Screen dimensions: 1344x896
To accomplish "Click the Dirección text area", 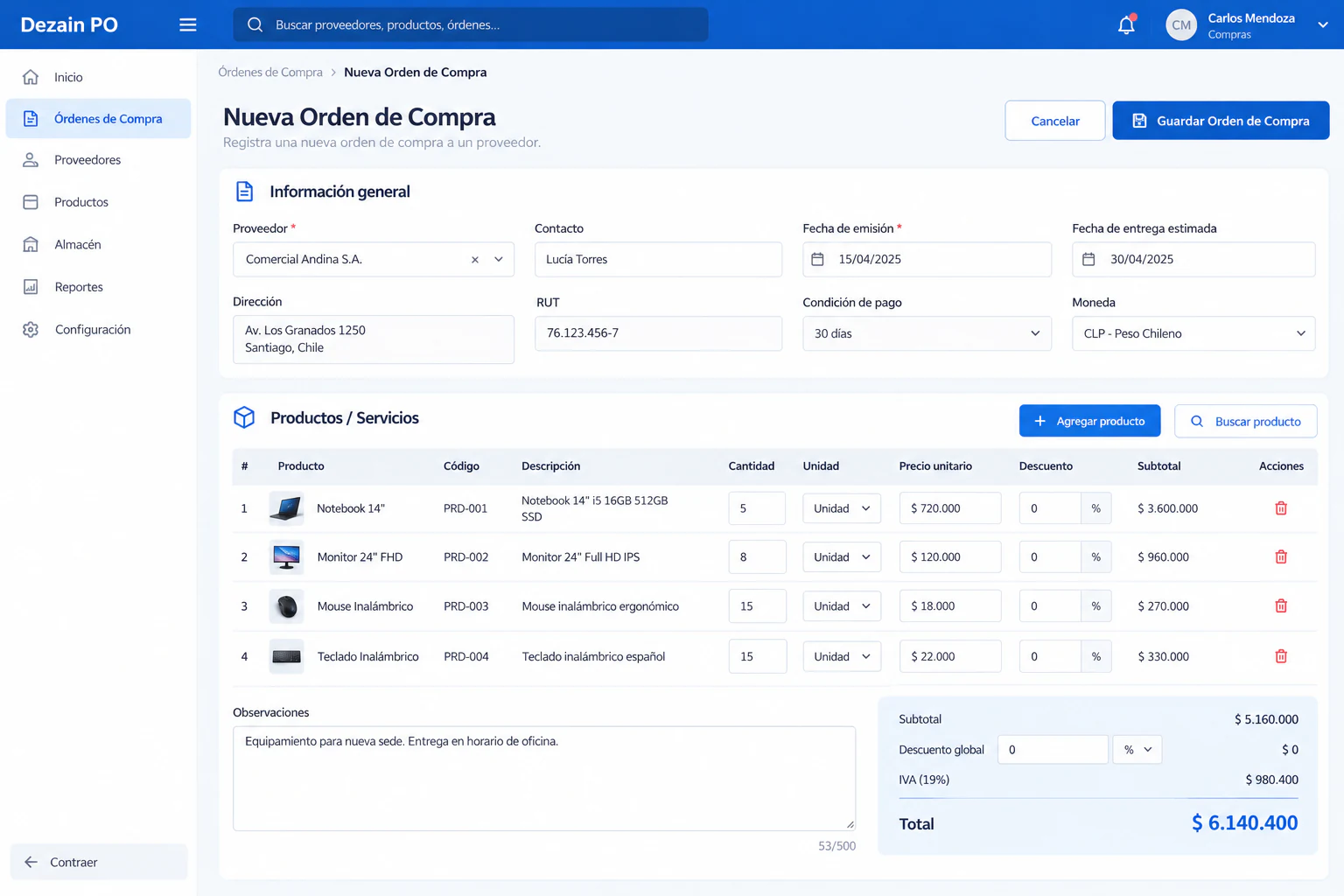I will (x=374, y=339).
